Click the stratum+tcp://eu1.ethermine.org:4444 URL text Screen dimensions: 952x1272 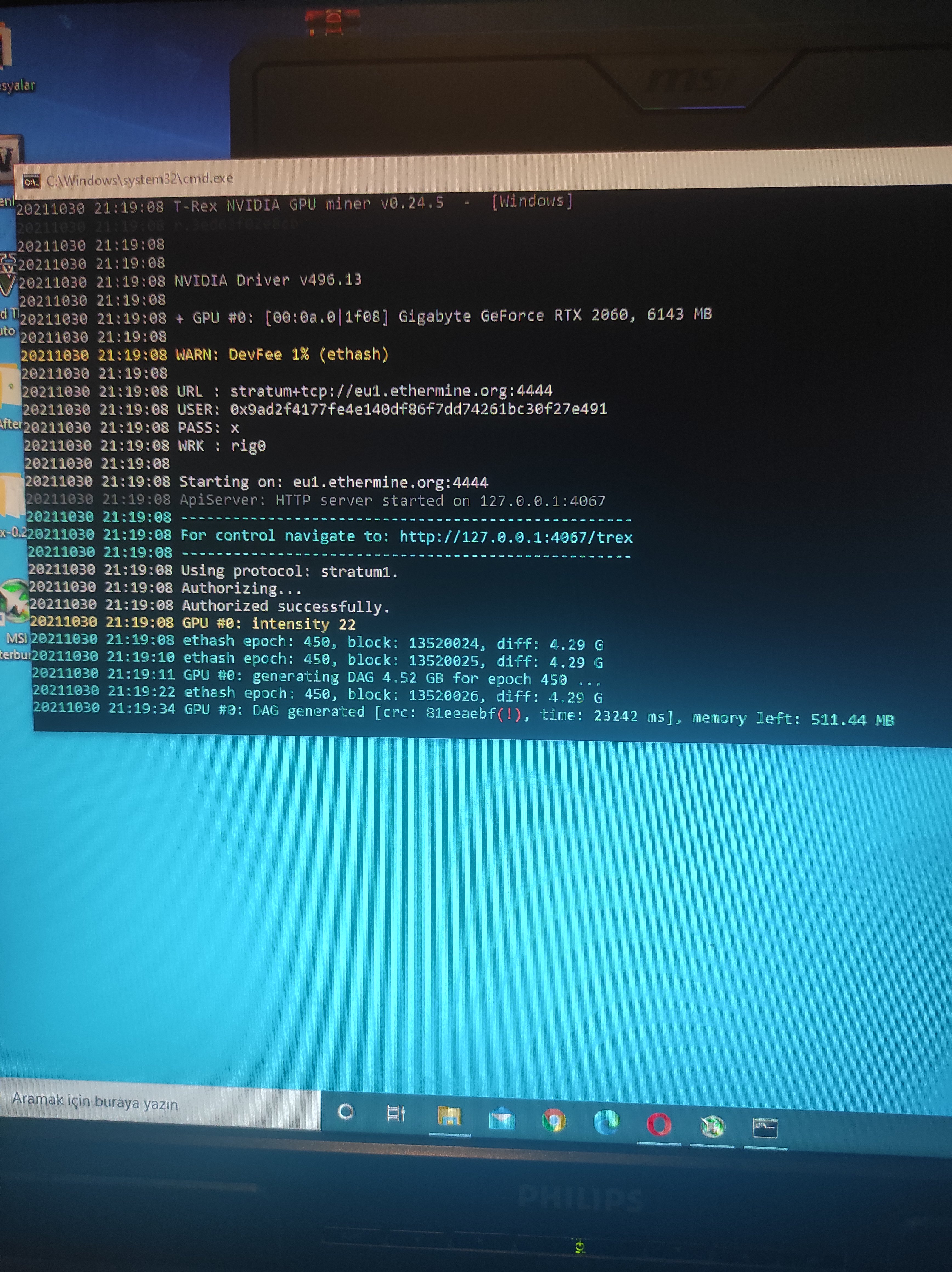[x=391, y=391]
